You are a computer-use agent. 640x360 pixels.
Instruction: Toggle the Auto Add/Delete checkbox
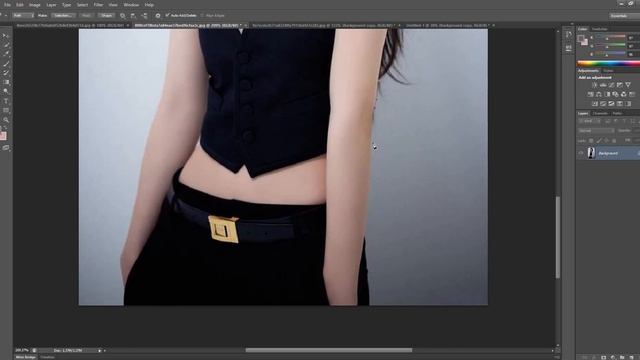pos(167,15)
